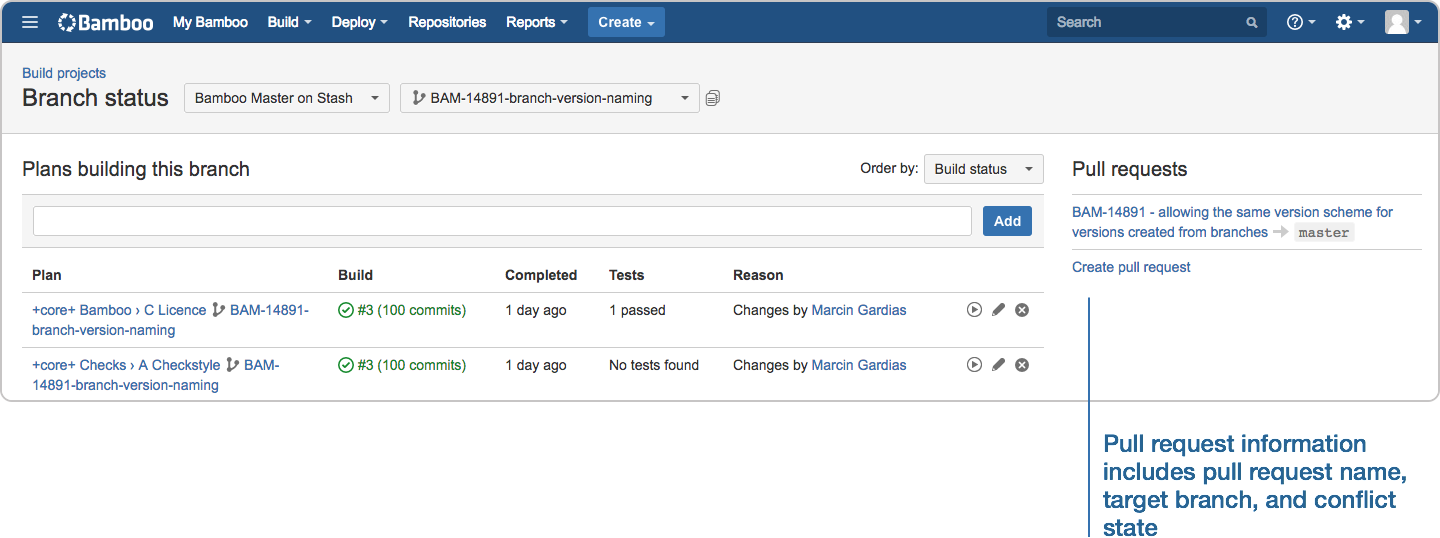Click the Add button
This screenshot has width=1440, height=538.
pyautogui.click(x=1007, y=221)
